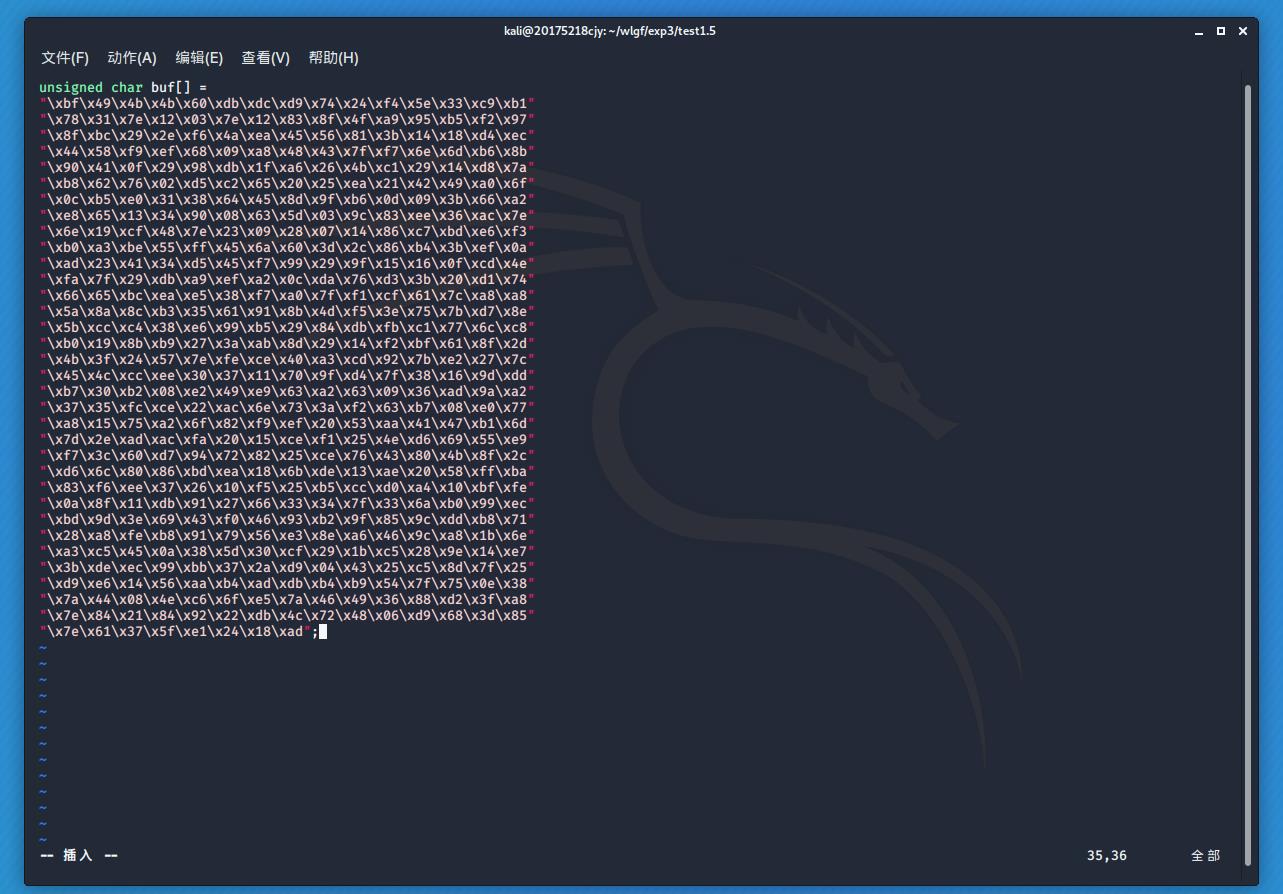Click the line starting with \xb8\x62\x76

288,184
